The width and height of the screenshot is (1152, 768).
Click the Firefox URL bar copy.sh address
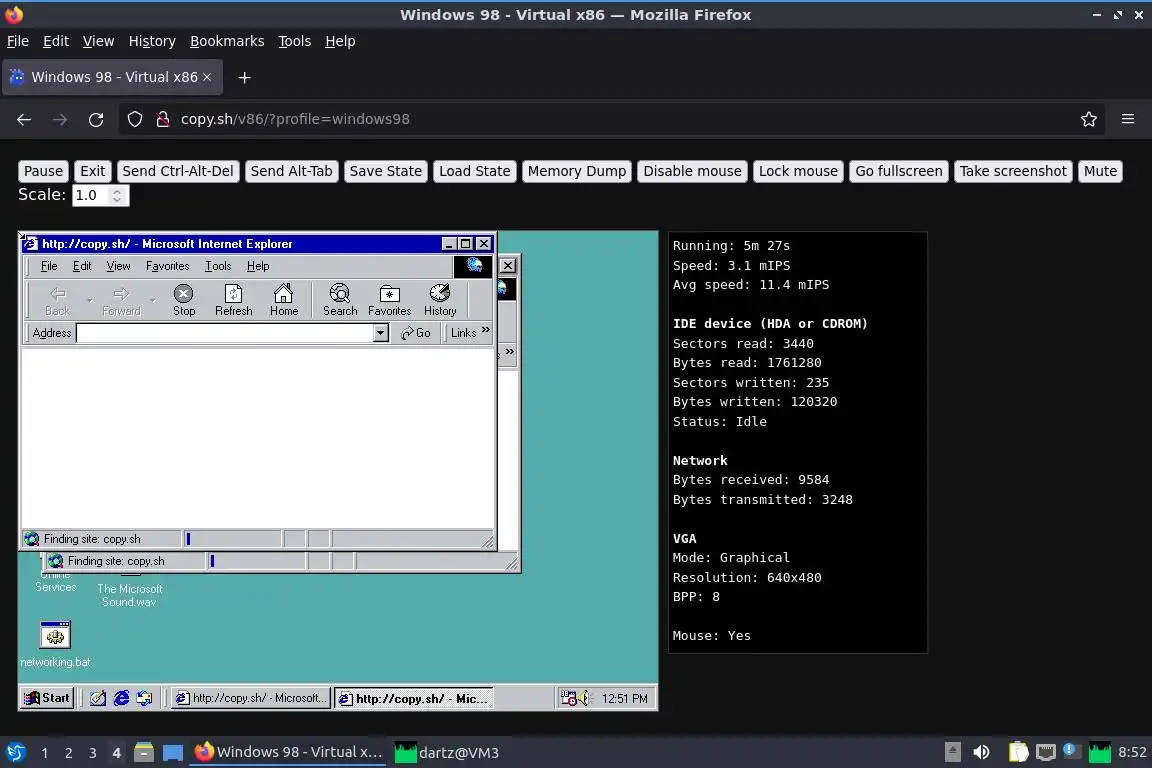click(295, 119)
